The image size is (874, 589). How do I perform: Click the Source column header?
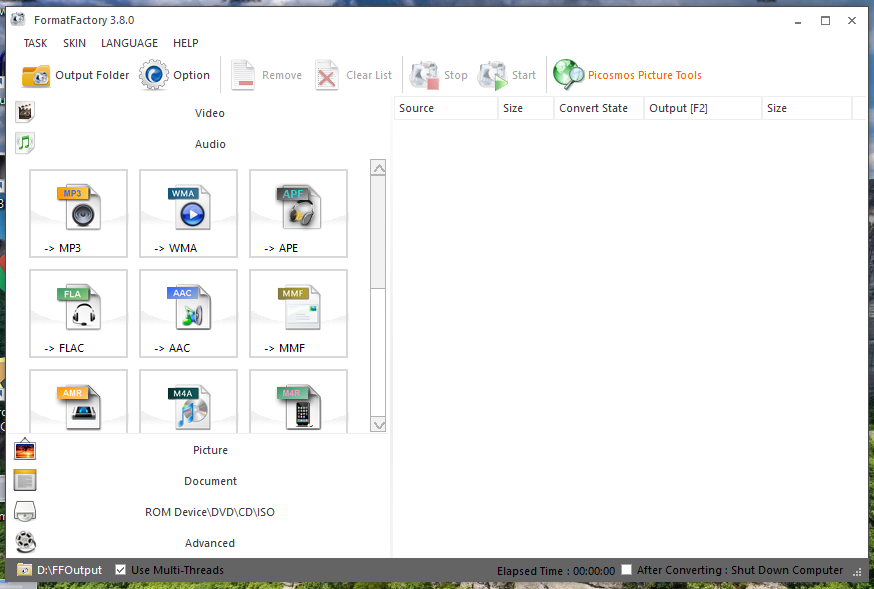[x=446, y=108]
